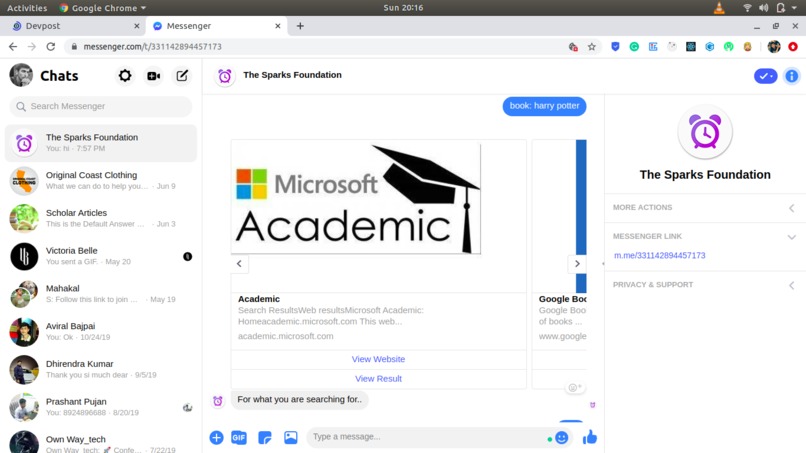Open a new browser tab
This screenshot has height=453, width=806.
[x=300, y=26]
